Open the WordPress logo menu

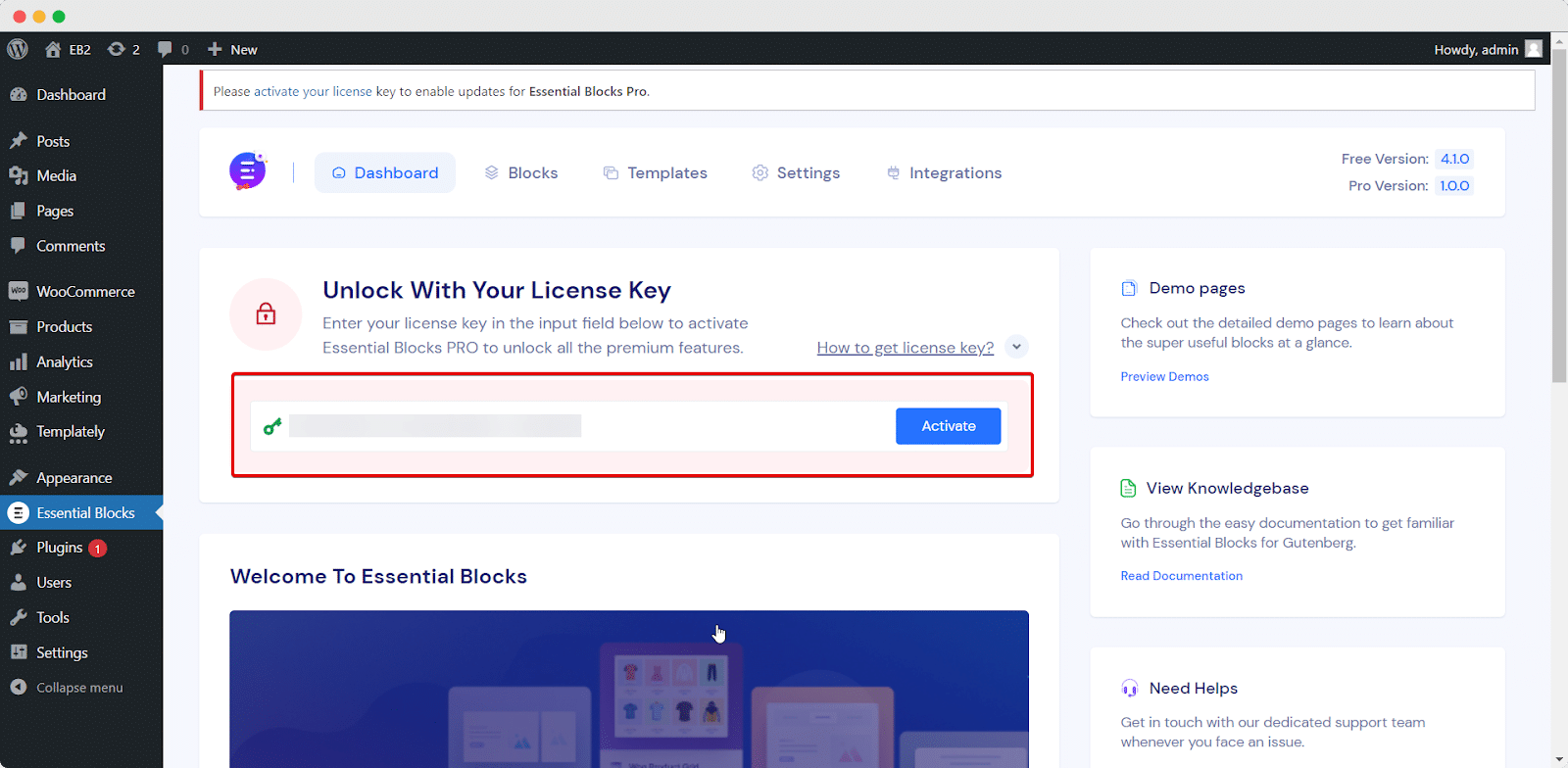click(x=18, y=49)
